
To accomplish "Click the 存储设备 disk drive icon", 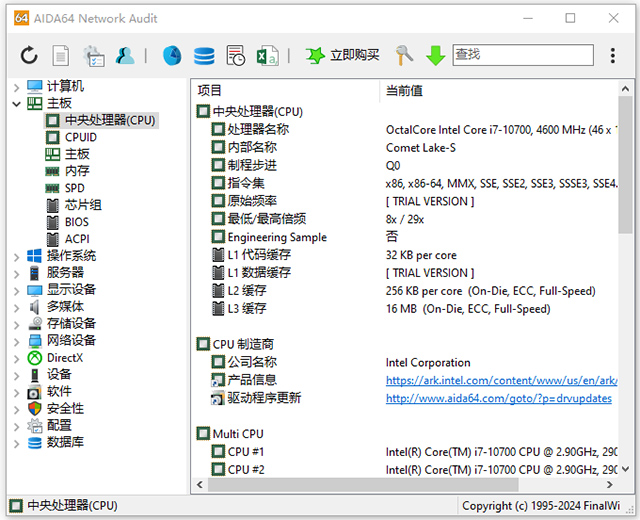I will coord(35,323).
